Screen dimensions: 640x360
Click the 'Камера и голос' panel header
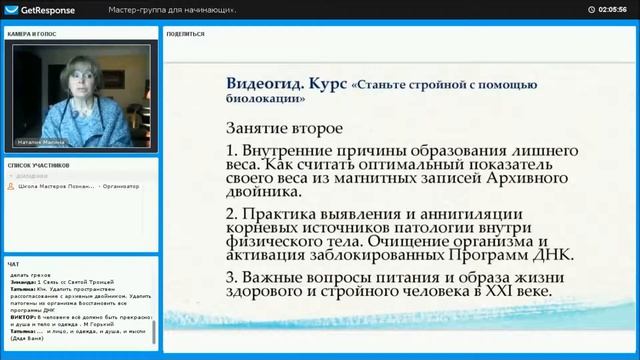pyautogui.click(x=32, y=34)
